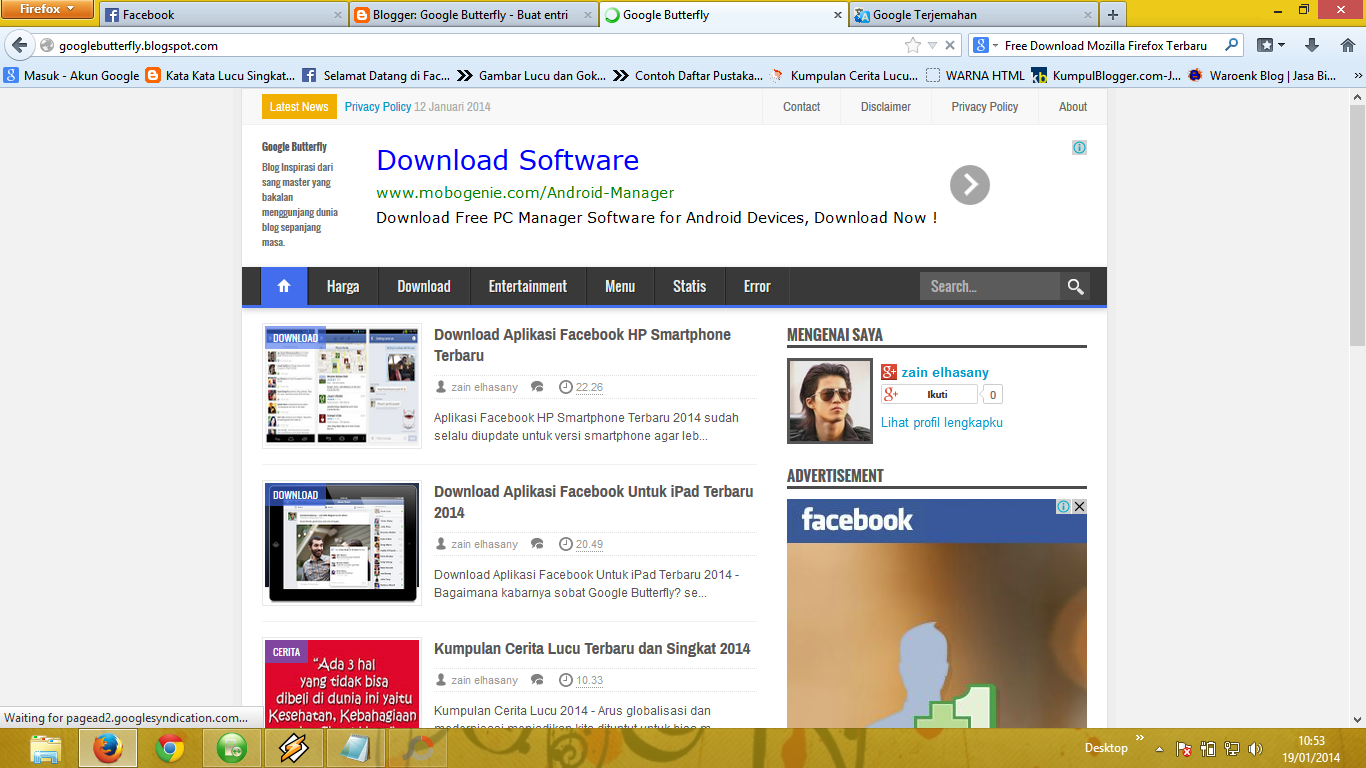Open the smartphone Facebook app thumbnail
This screenshot has height=768, width=1366.
coord(342,386)
